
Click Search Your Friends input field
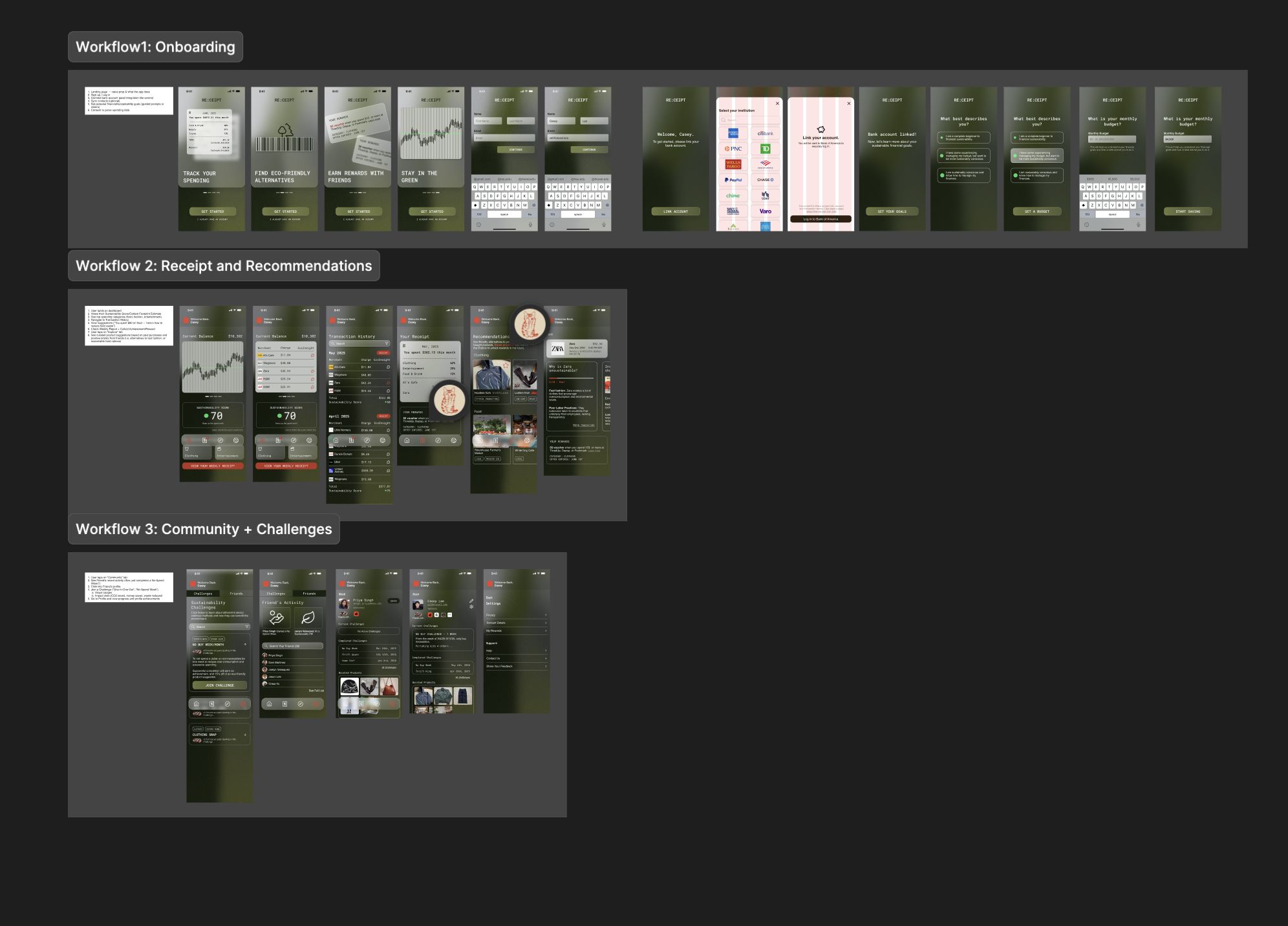293,646
